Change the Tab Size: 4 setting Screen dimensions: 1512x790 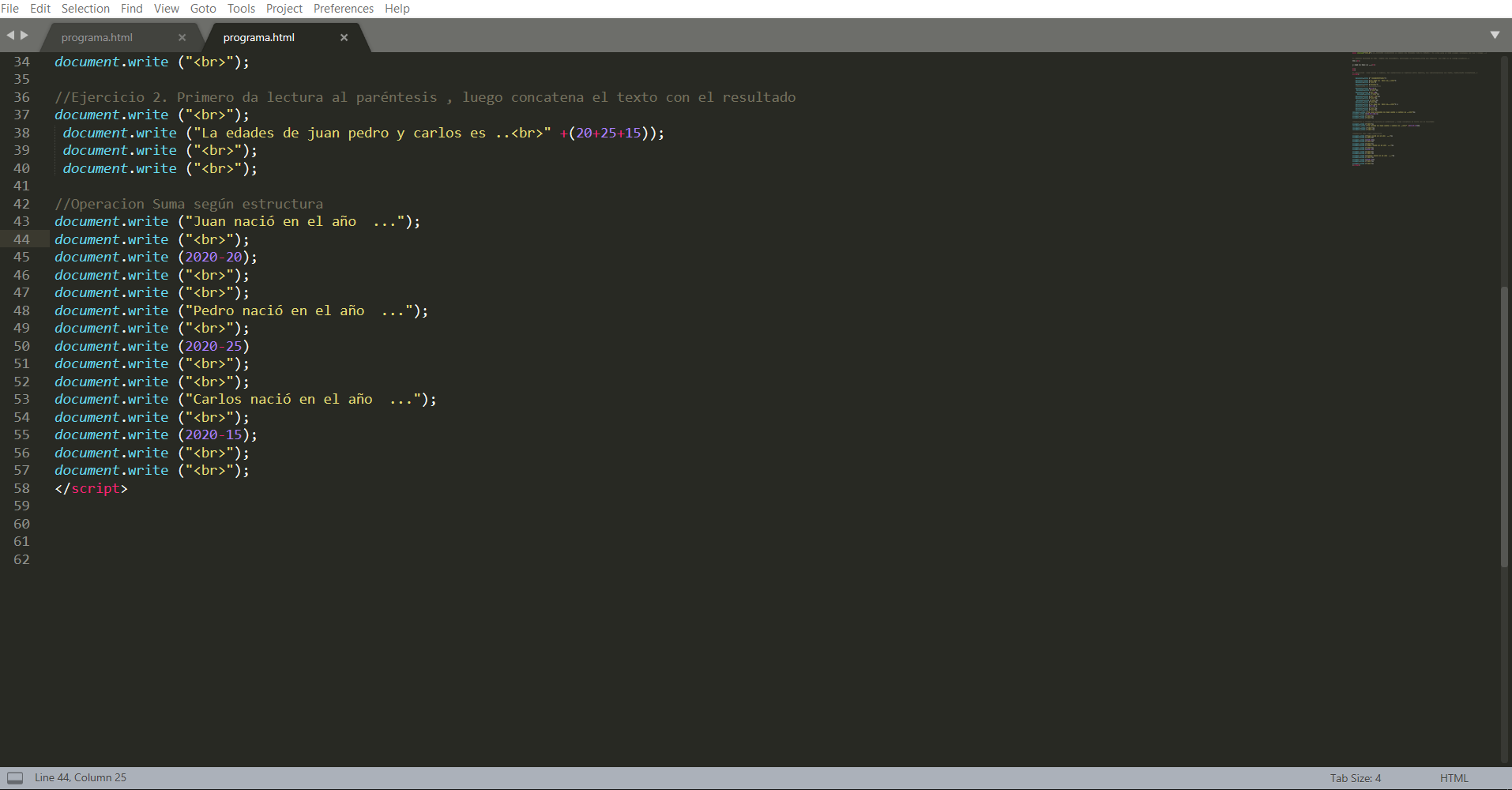[x=1356, y=778]
